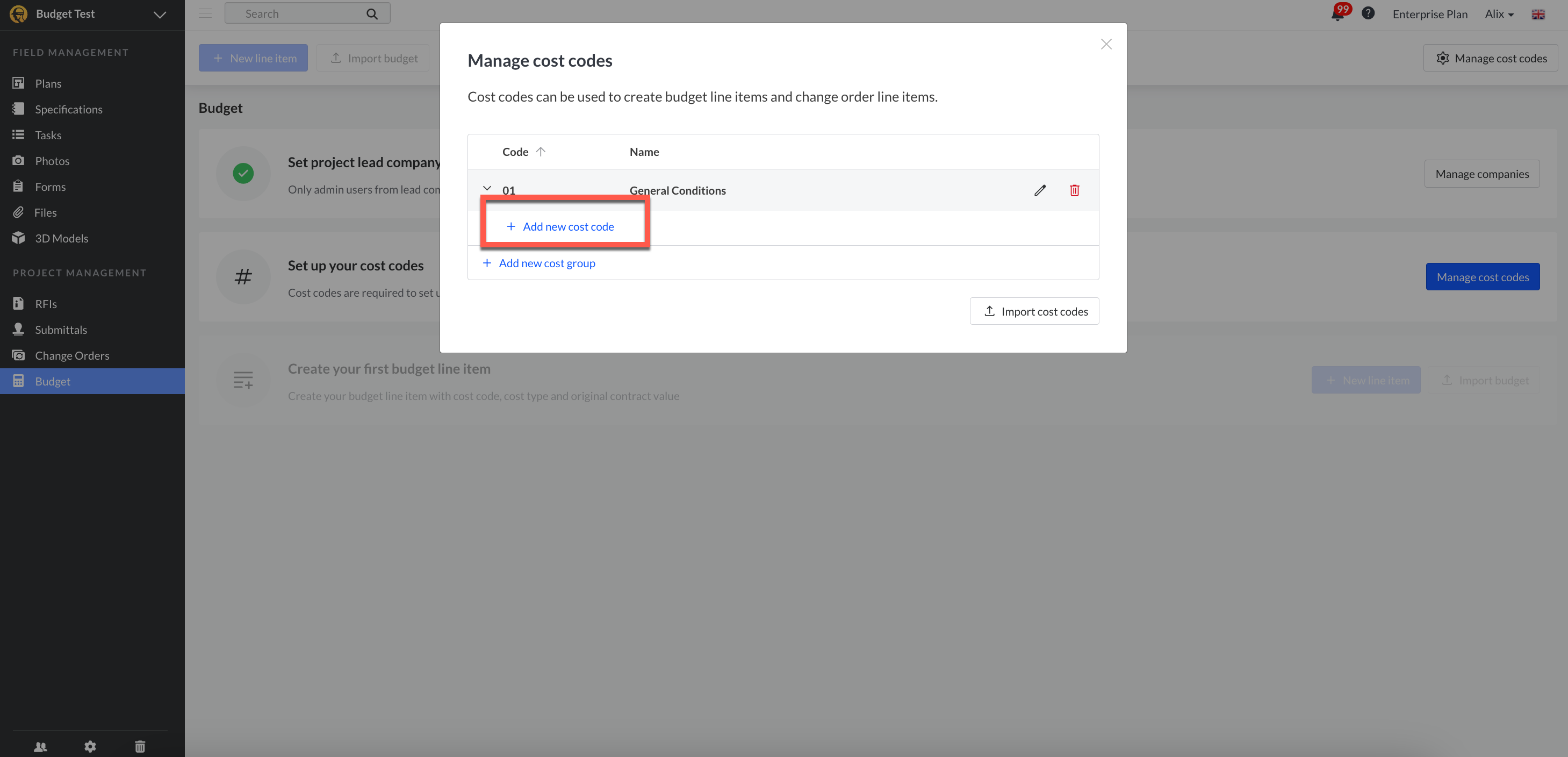
Task: Delete cost group 01 with red trash icon
Action: point(1074,190)
